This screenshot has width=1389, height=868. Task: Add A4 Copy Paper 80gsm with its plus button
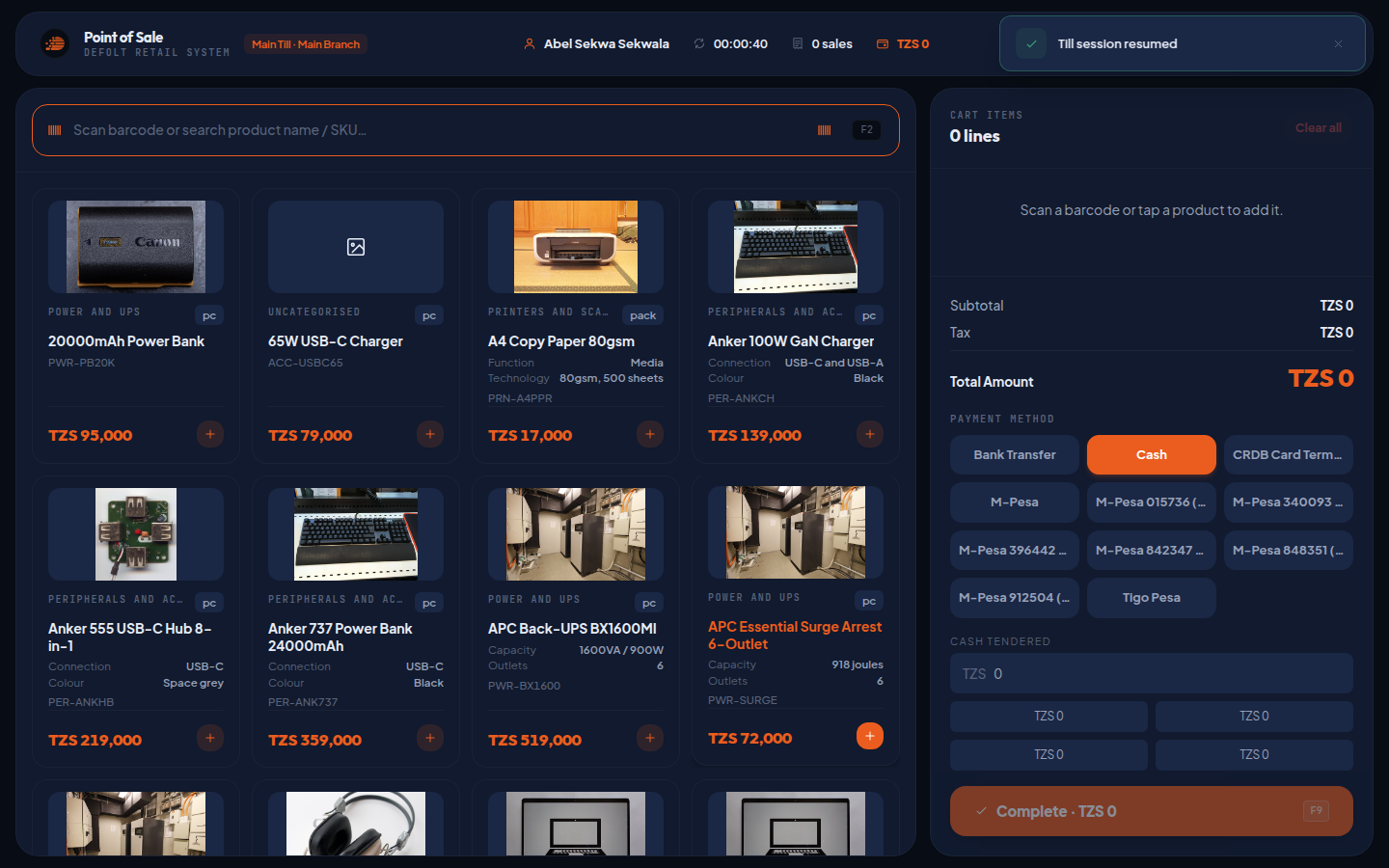coord(650,434)
